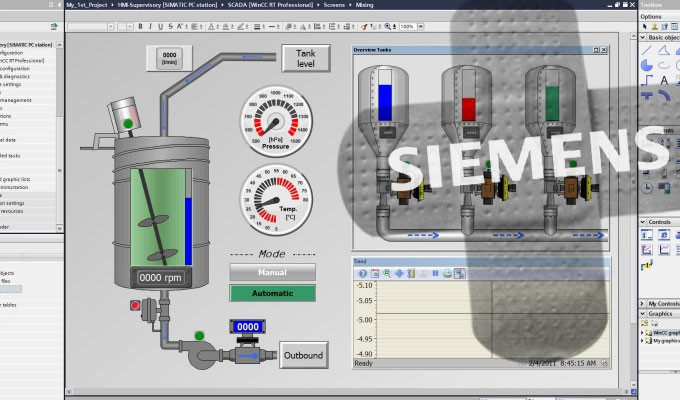Toggle green indicator above outbound pump
Viewport: 680px width, 400px height.
click(199, 335)
